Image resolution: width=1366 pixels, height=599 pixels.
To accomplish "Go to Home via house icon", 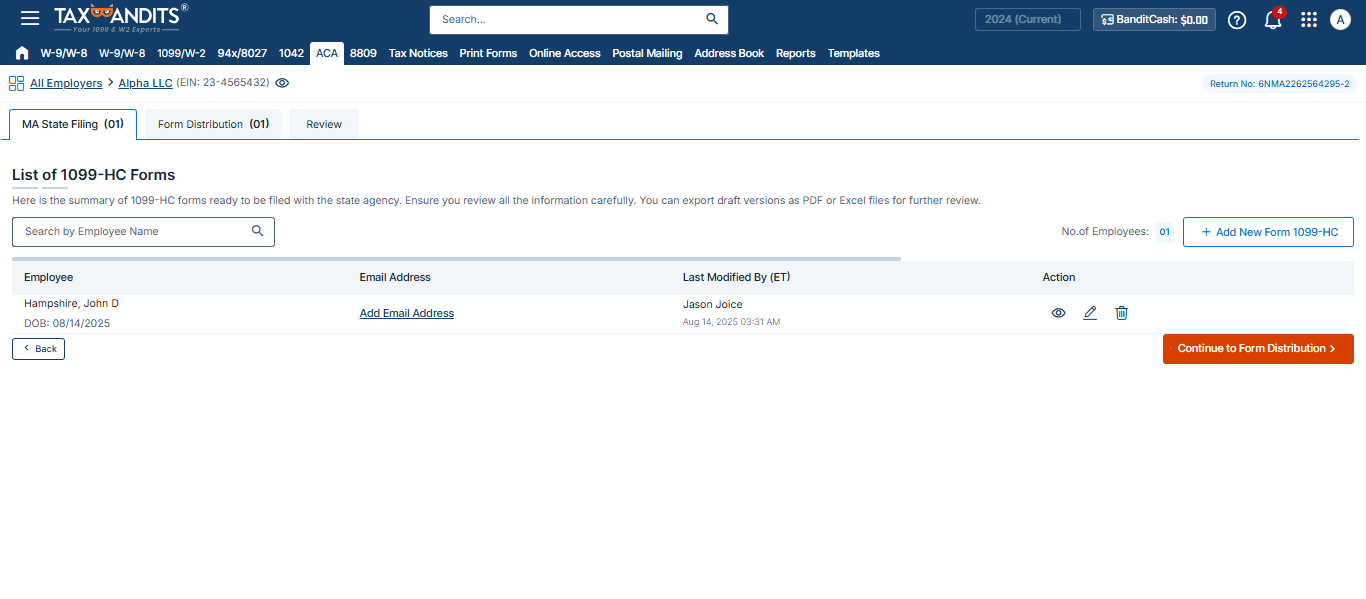I will point(22,53).
